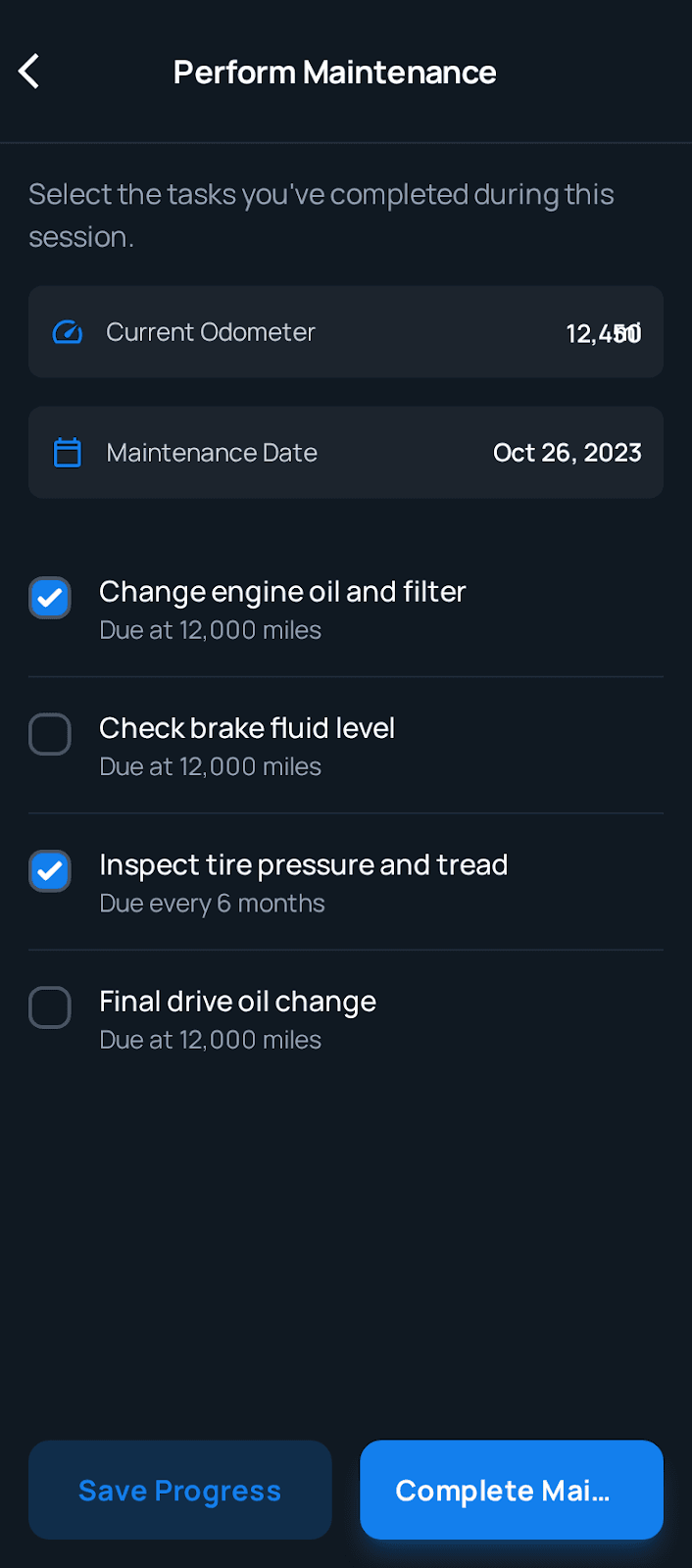Select the odometer gauge icon
Viewport: 692px width, 1568px height.
pos(67,331)
